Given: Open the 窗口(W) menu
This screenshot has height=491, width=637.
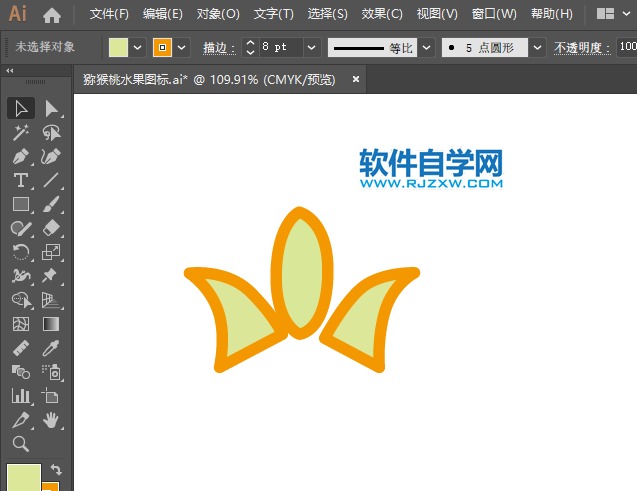Looking at the screenshot, I should (x=494, y=14).
